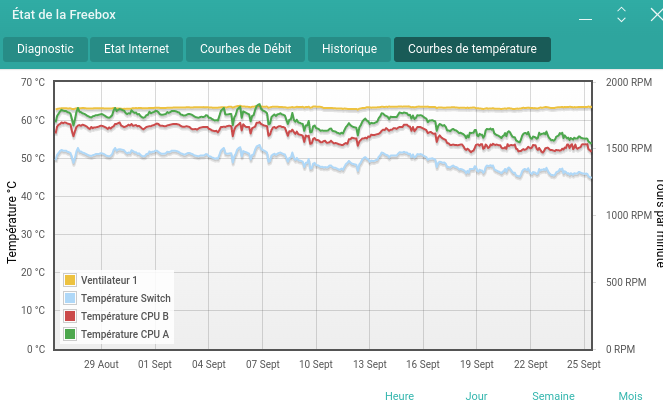Image resolution: width=663 pixels, height=416 pixels.
Task: Select the Courbes de Débit tab
Action: 245,49
